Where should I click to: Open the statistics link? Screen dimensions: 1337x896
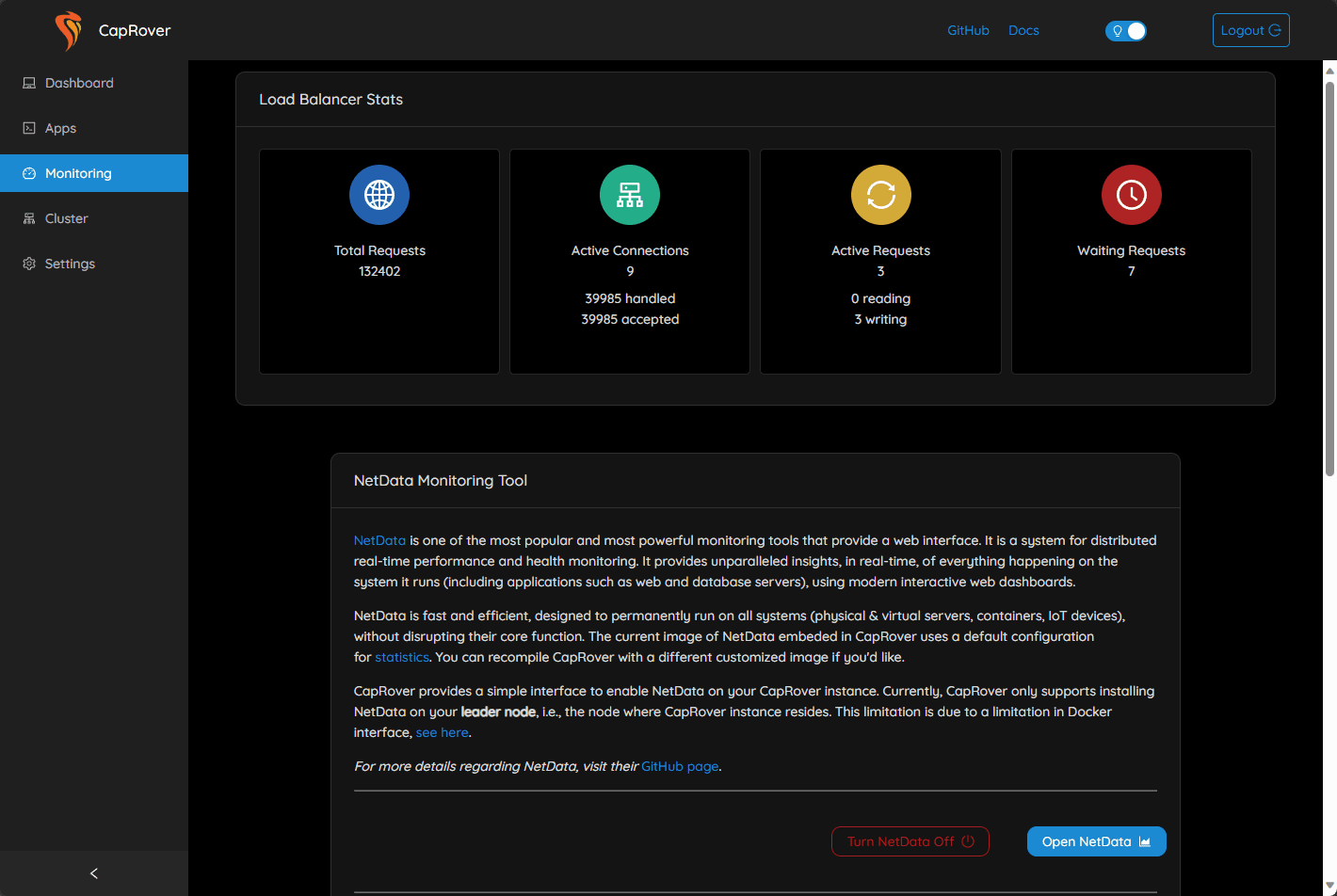pos(402,657)
